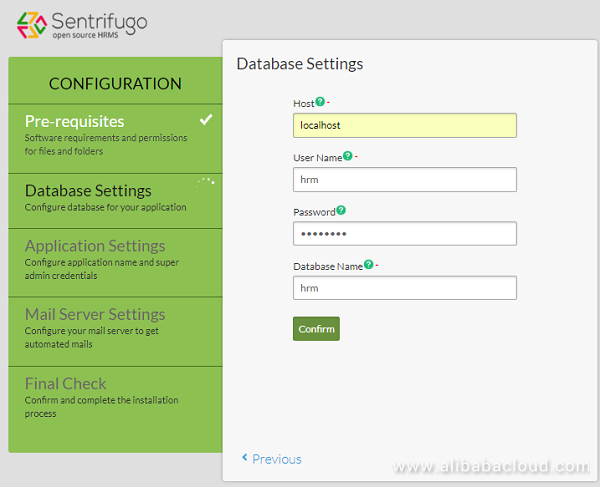600x487 pixels.
Task: Click the CONFIGURATION sidebar header
Action: [x=115, y=84]
